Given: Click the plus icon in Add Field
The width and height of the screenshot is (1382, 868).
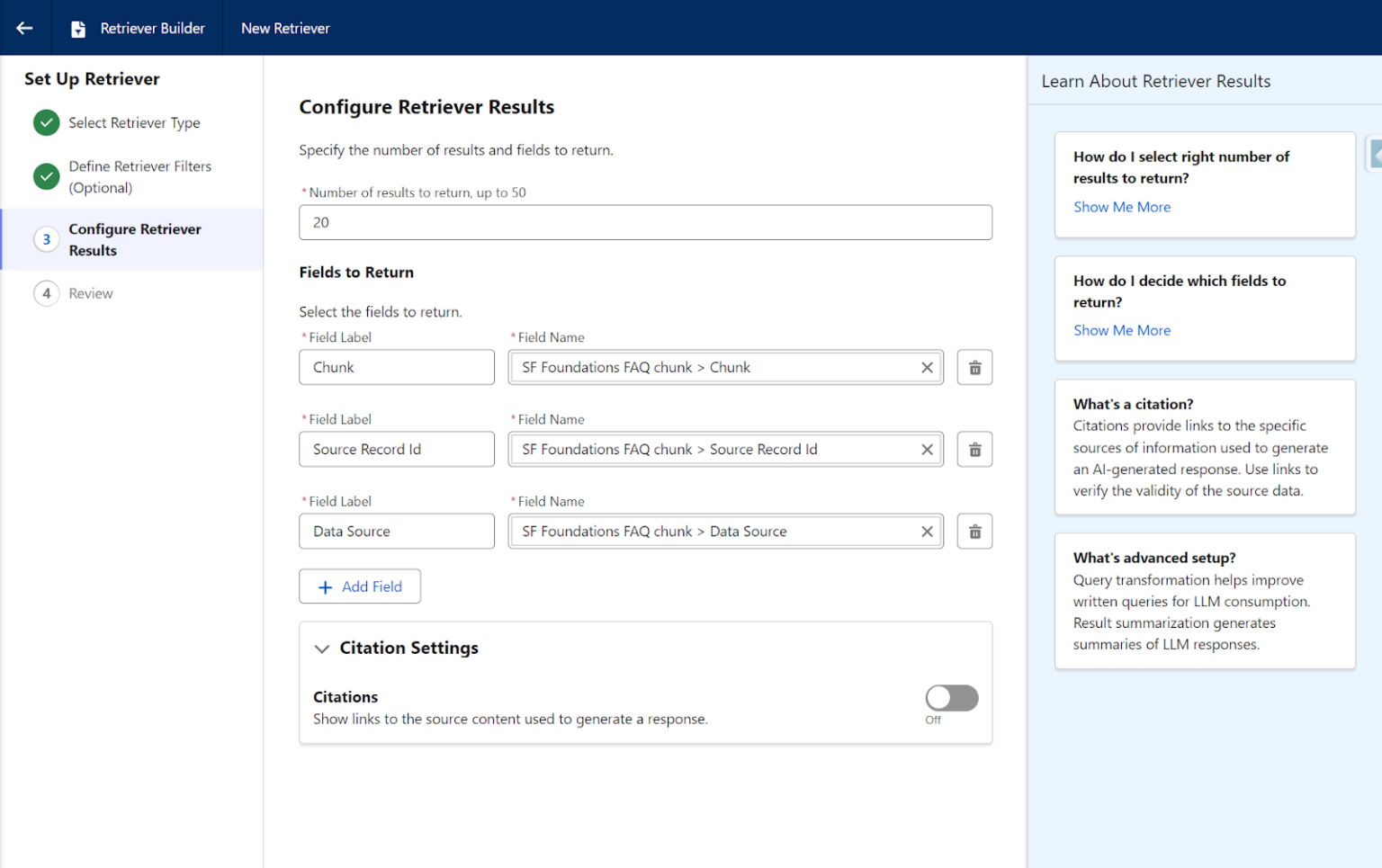Looking at the screenshot, I should pyautogui.click(x=326, y=587).
